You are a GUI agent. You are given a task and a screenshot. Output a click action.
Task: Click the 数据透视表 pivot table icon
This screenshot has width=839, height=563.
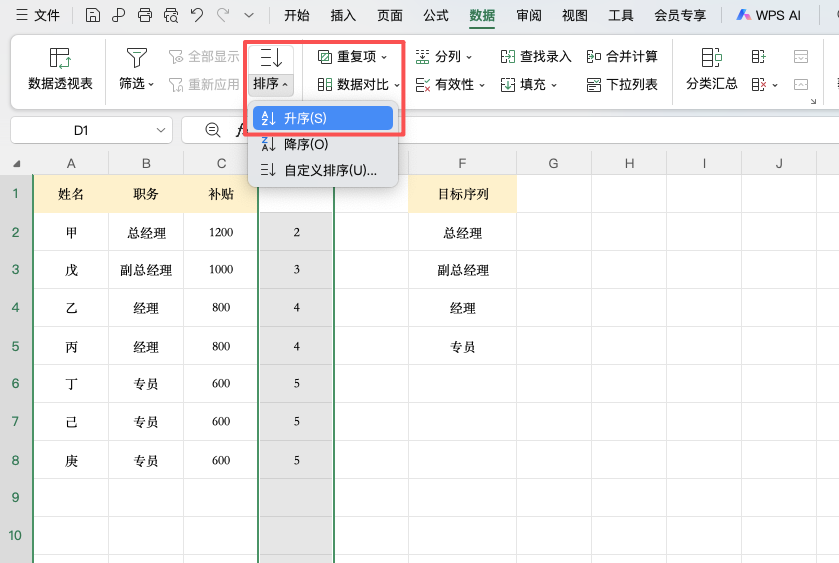[60, 58]
